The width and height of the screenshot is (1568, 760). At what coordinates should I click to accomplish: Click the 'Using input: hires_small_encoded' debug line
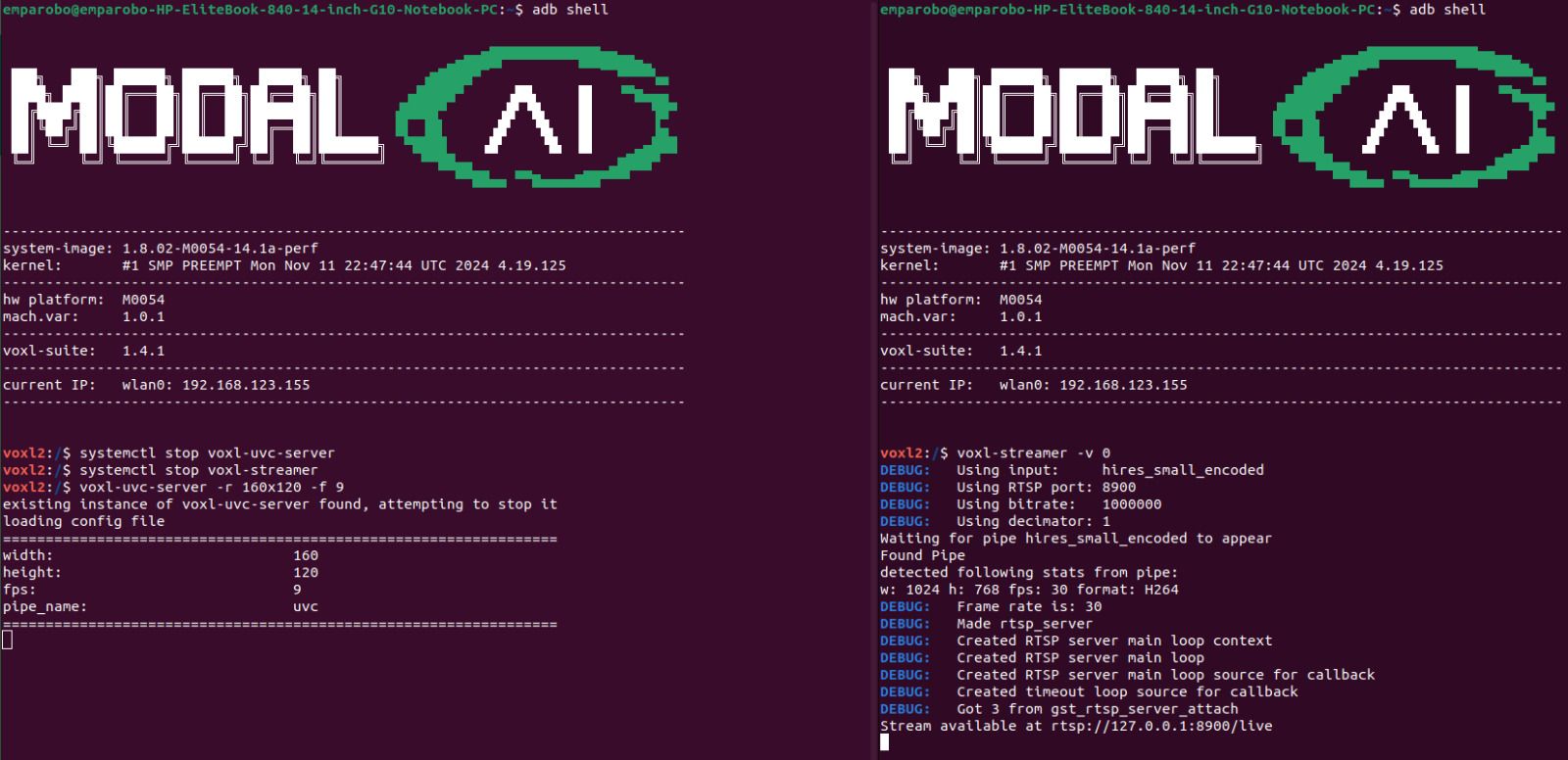click(1072, 470)
